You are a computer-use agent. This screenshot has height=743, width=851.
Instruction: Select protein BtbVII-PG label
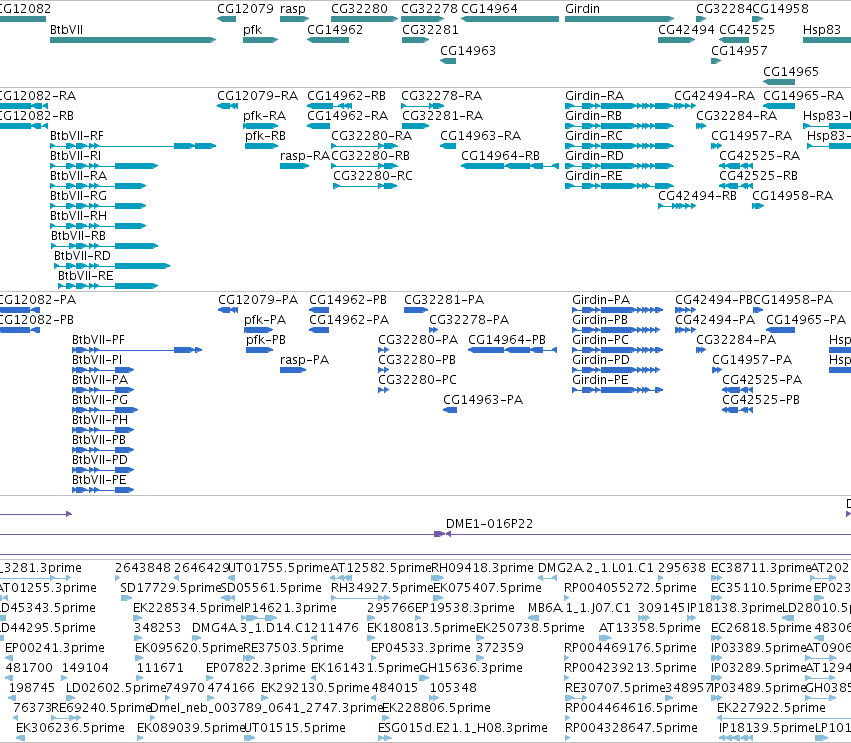pyautogui.click(x=100, y=400)
